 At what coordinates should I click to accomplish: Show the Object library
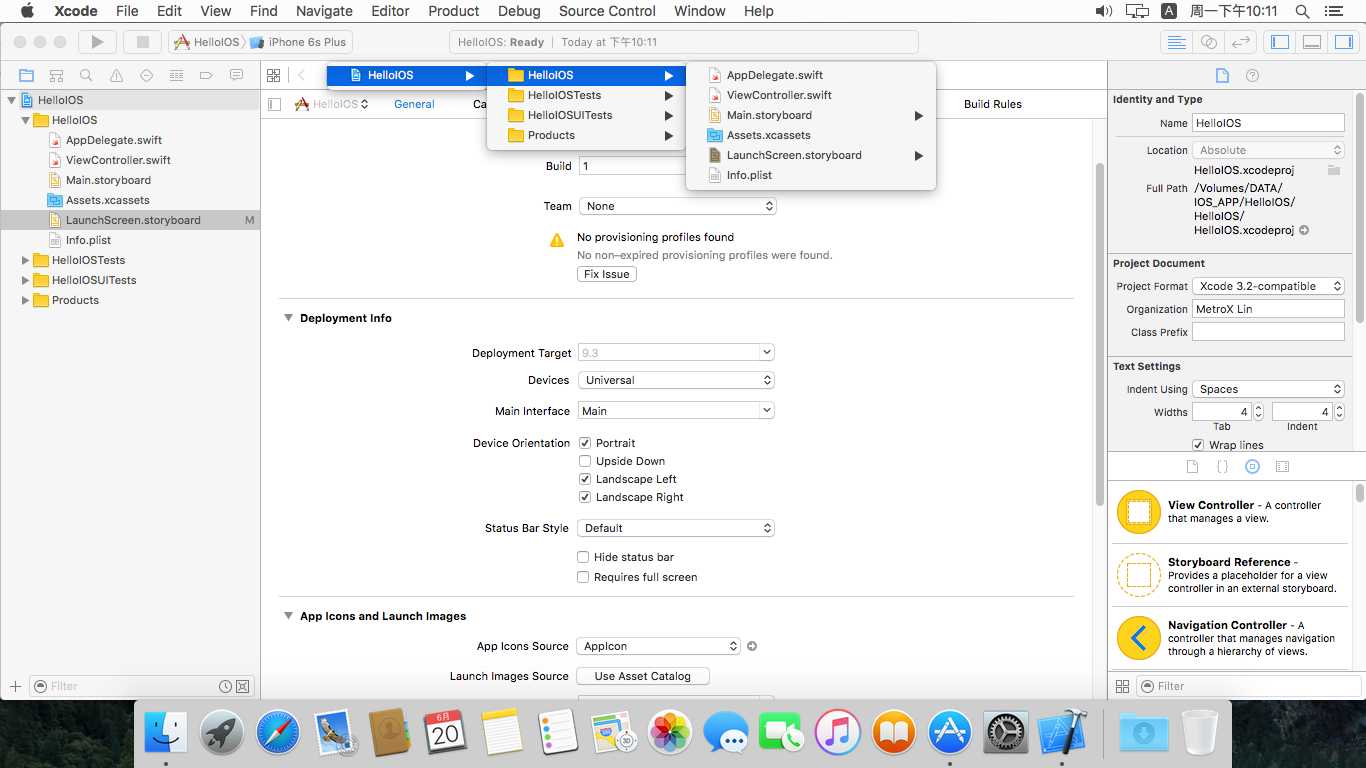(1252, 467)
